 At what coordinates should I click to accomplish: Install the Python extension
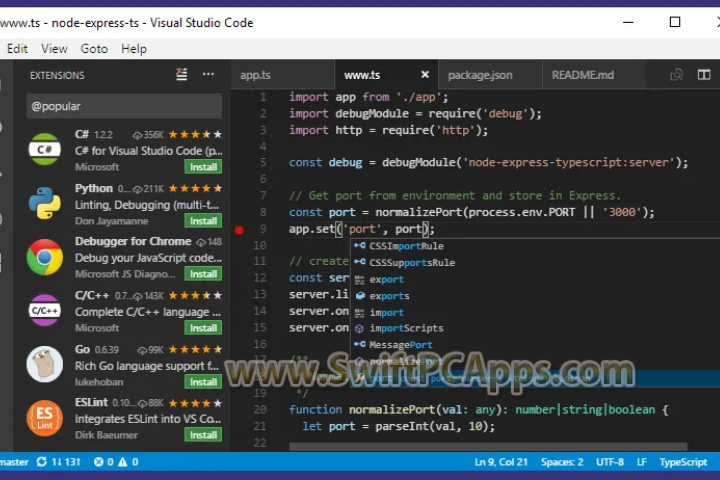coord(203,221)
